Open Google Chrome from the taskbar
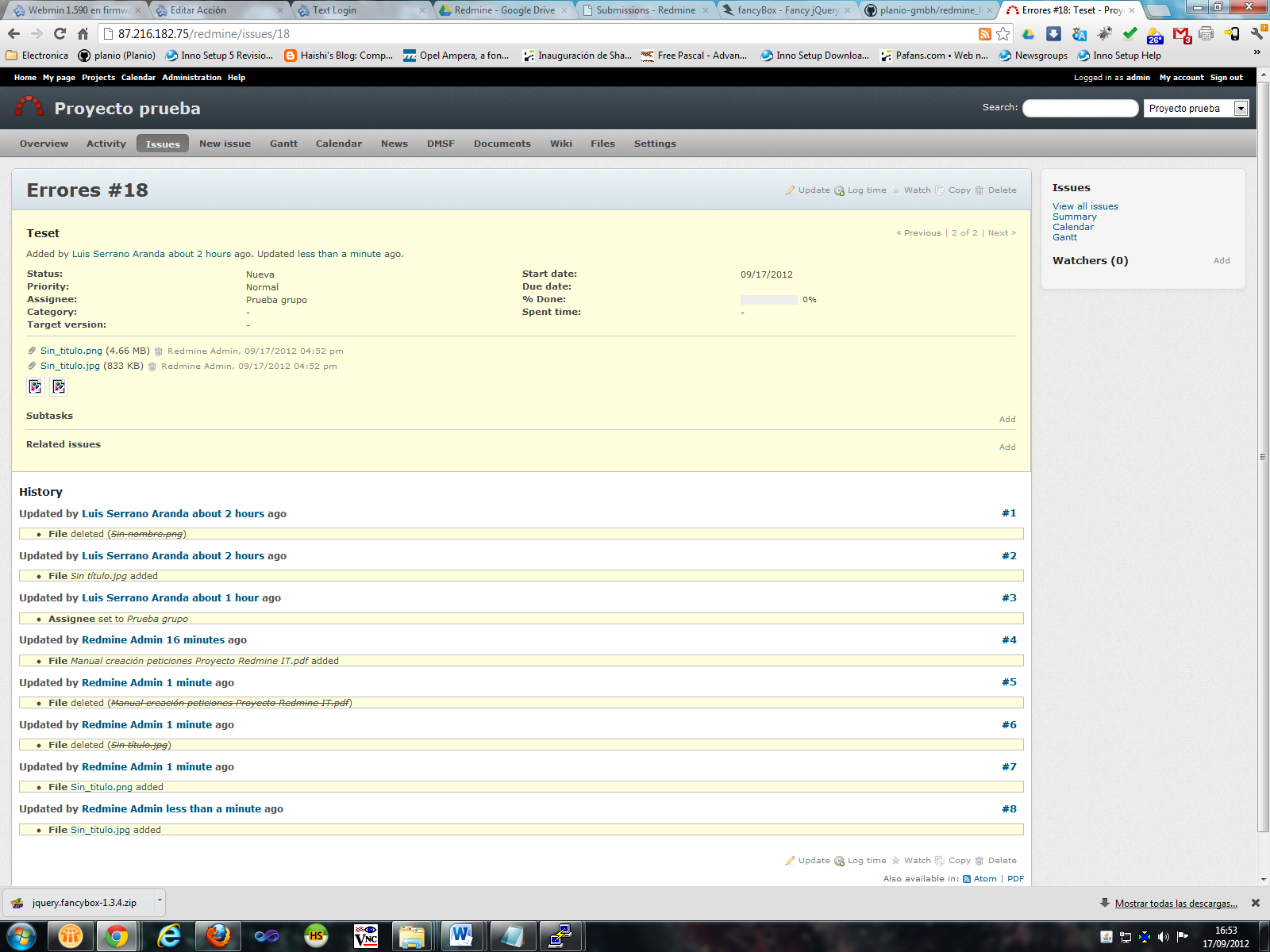This screenshot has height=952, width=1270. click(117, 936)
